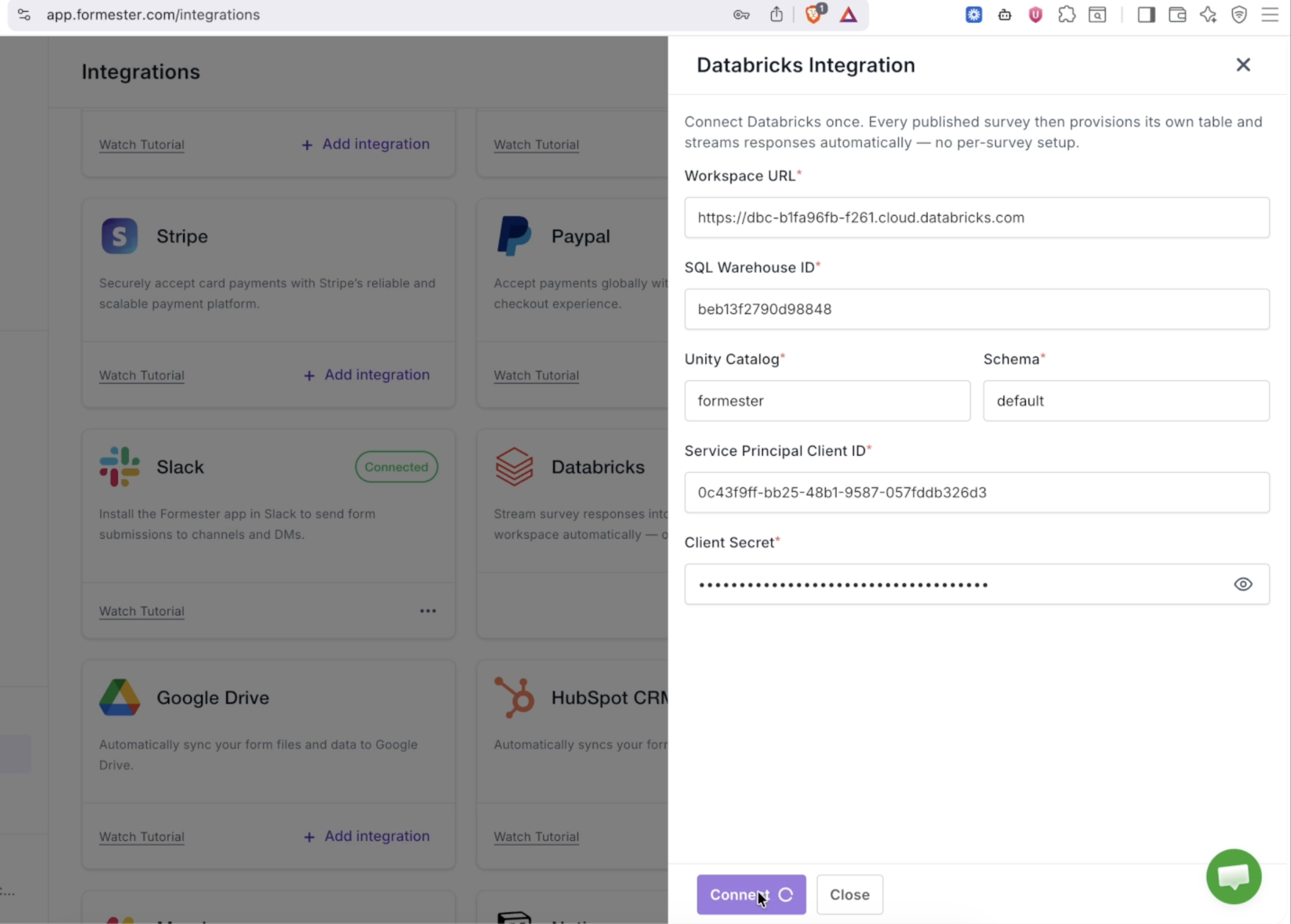Open Watch Tutorial link on HubSpot CRM card
1291x924 pixels.
point(536,837)
